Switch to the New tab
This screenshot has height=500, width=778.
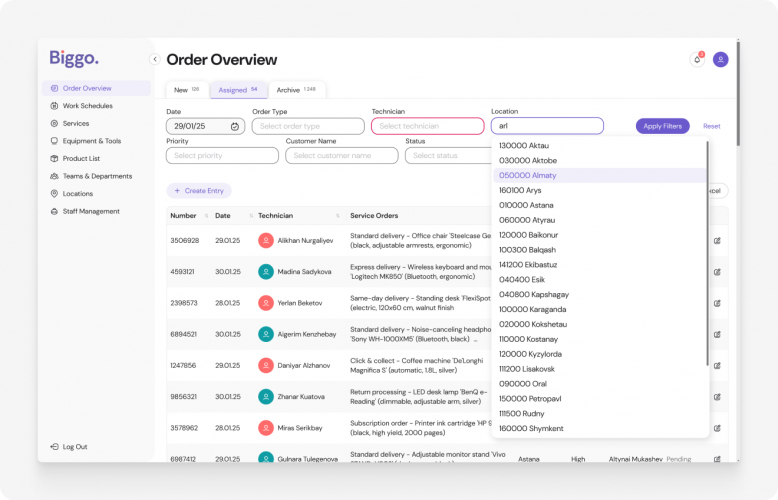pos(187,90)
